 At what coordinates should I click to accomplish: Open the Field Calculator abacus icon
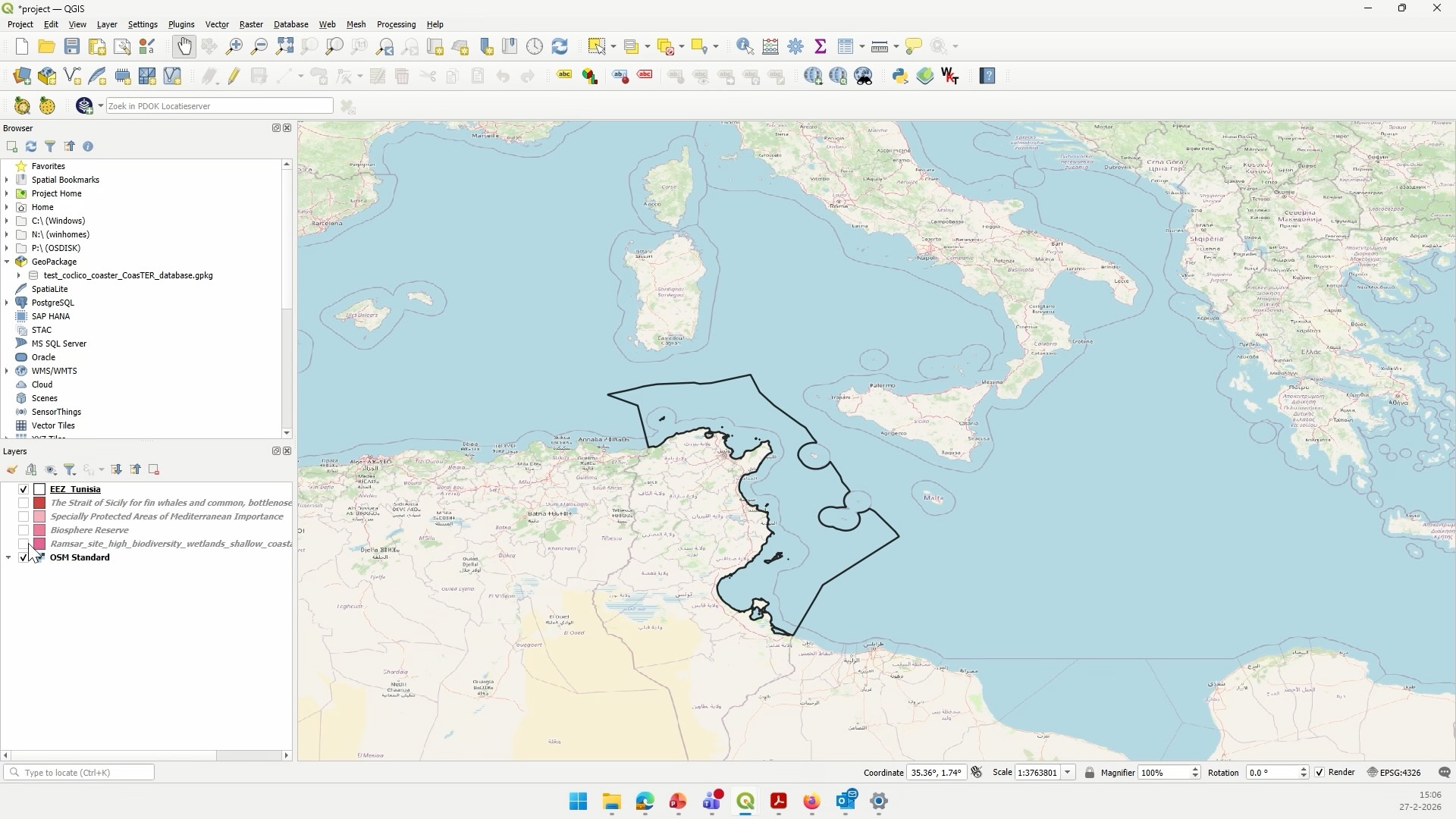770,47
